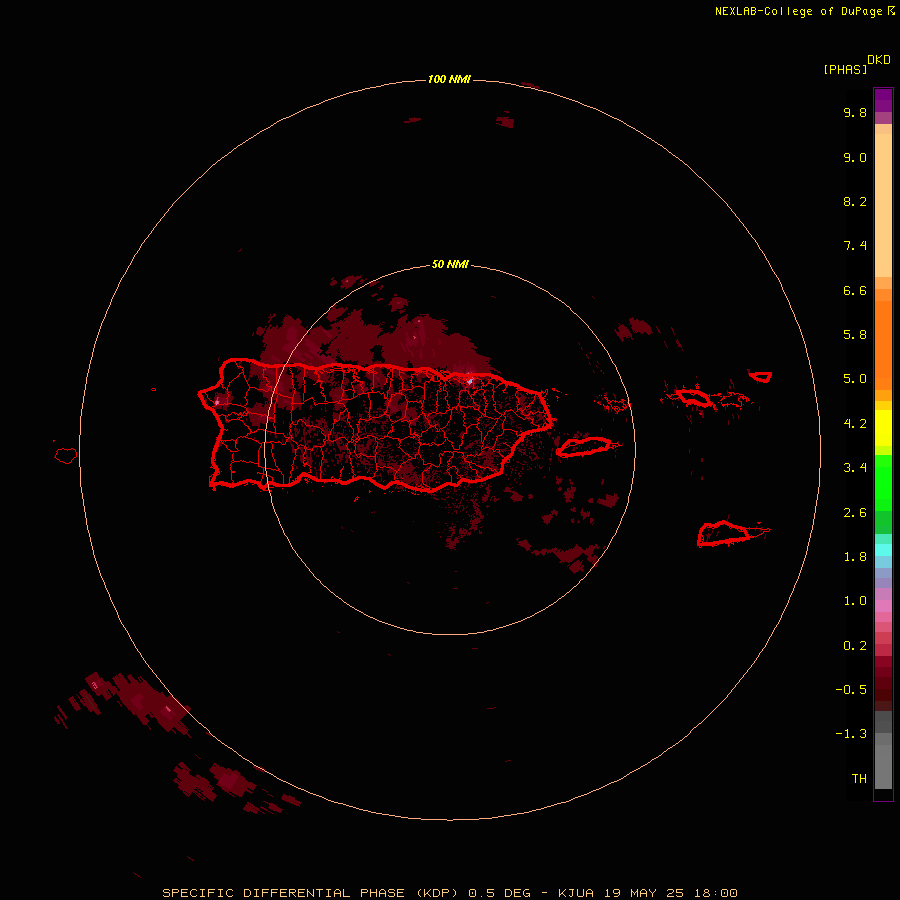Click the 50 NMI range ring label
The height and width of the screenshot is (900, 900).
point(450,264)
